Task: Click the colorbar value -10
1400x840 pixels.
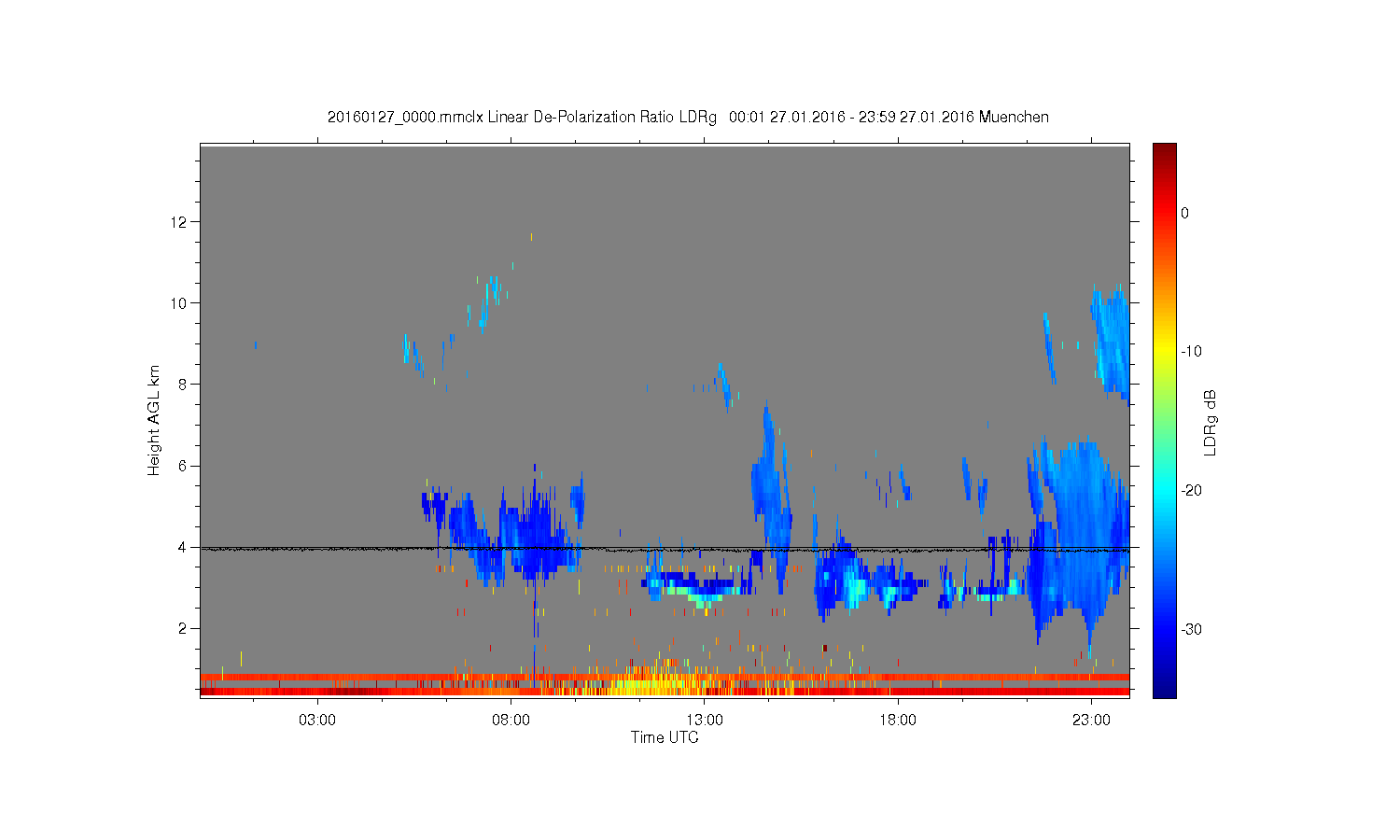Action: pyautogui.click(x=1191, y=352)
